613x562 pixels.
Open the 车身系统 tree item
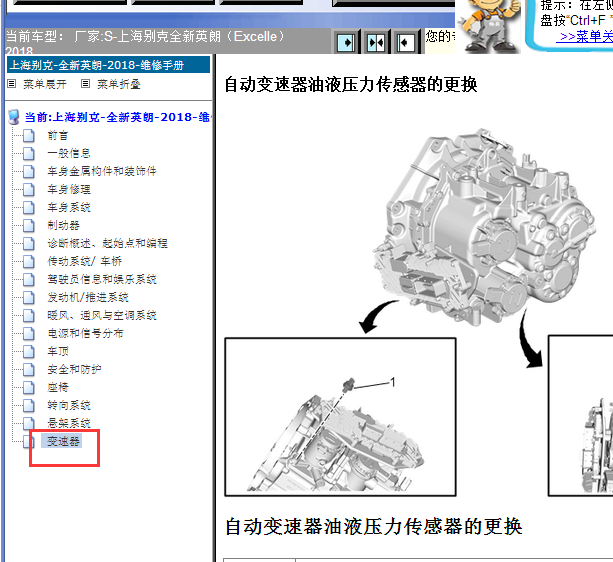click(69, 207)
